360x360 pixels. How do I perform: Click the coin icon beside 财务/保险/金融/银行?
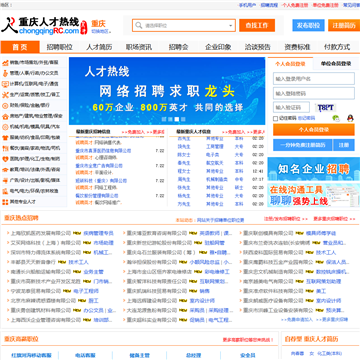(x=5, y=105)
